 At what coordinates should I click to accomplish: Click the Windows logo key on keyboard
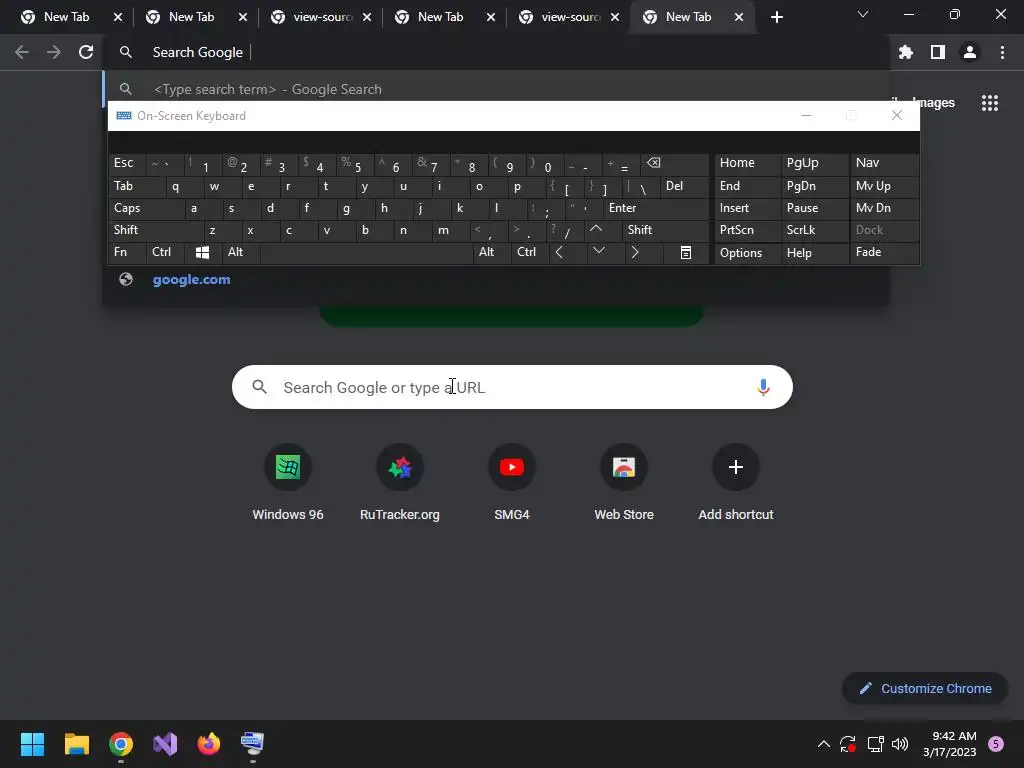click(x=202, y=252)
